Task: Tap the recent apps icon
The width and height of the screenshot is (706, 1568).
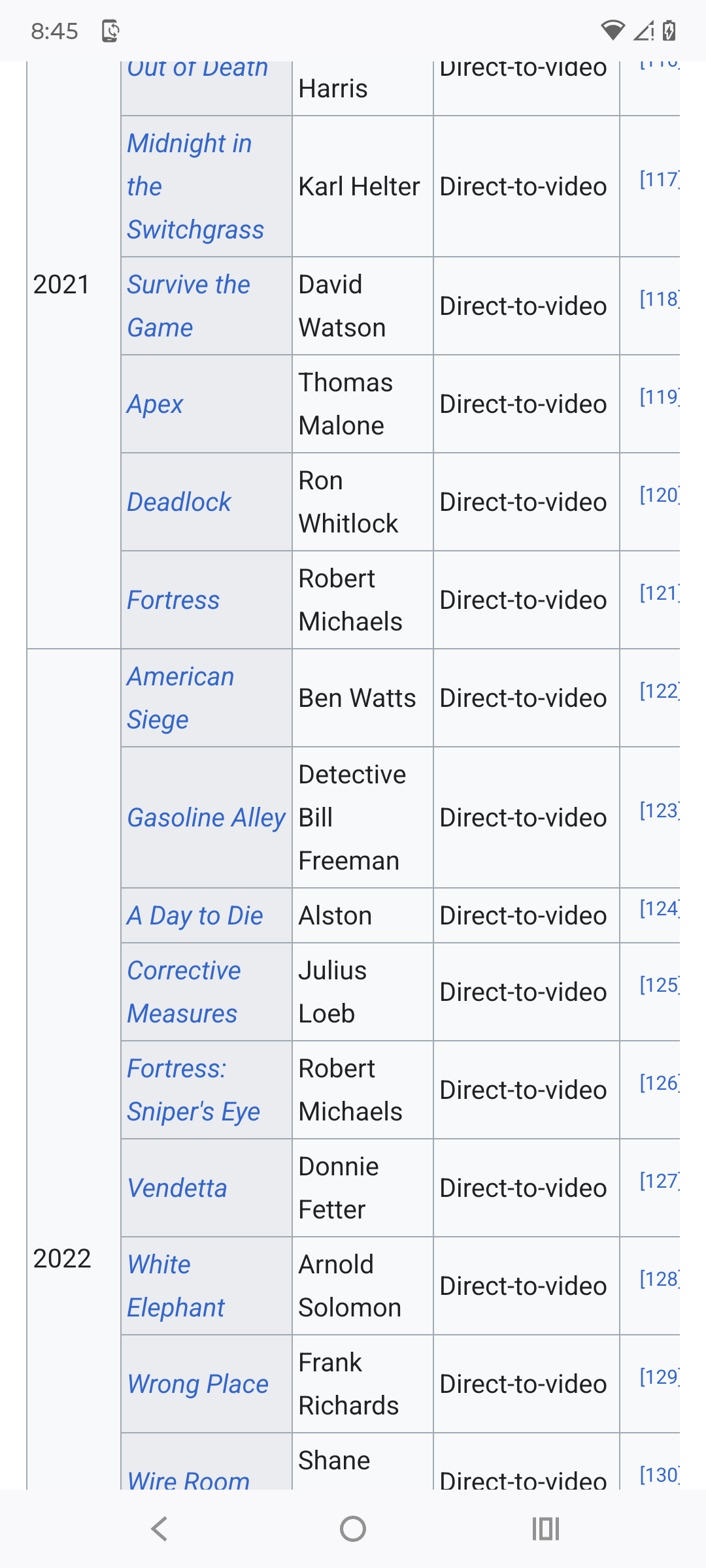Action: (x=546, y=1529)
